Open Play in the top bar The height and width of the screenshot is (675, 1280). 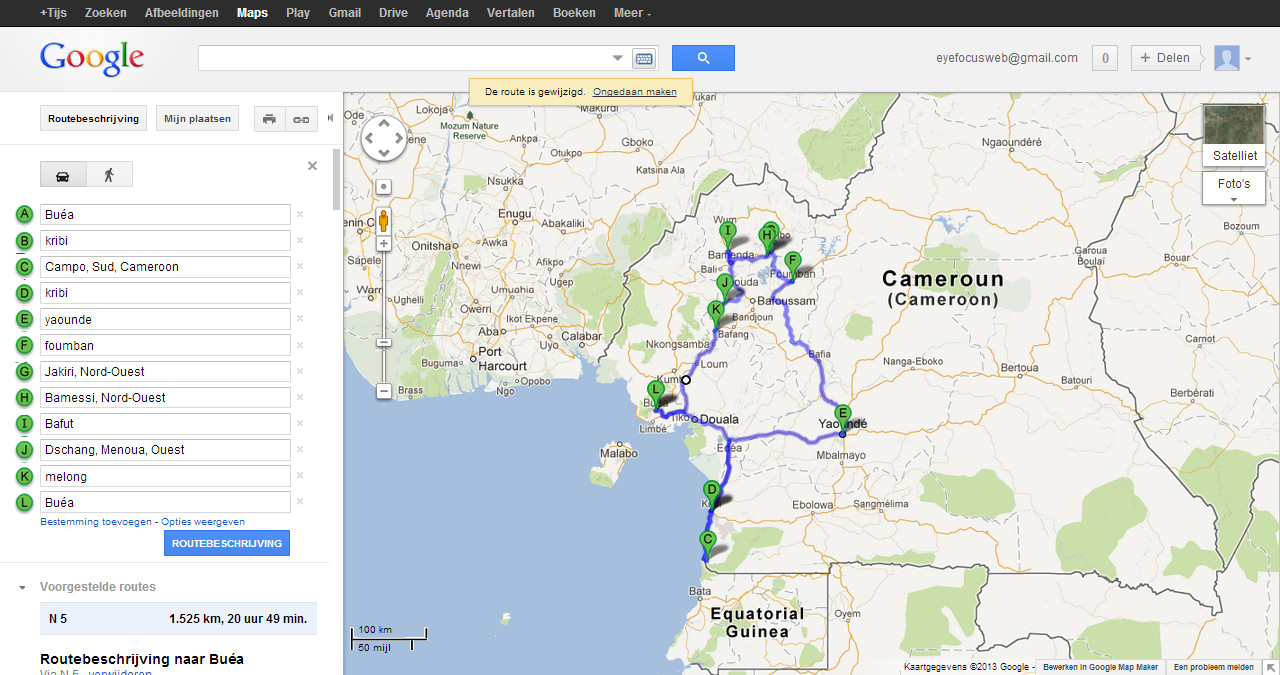[298, 13]
